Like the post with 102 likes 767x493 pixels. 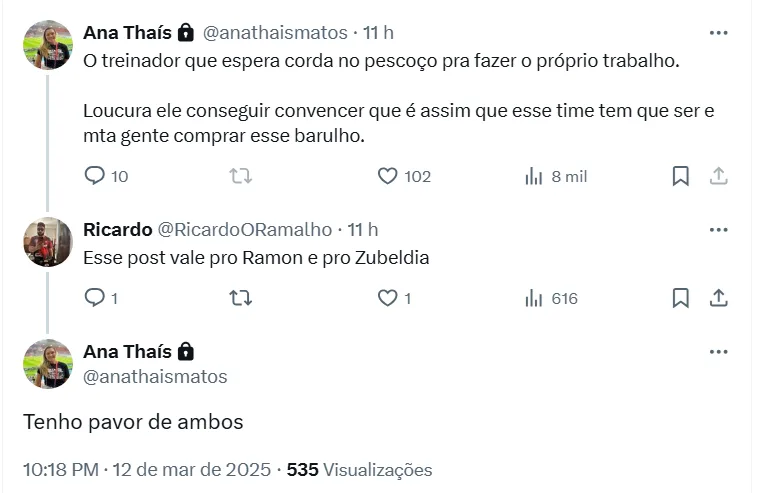388,177
